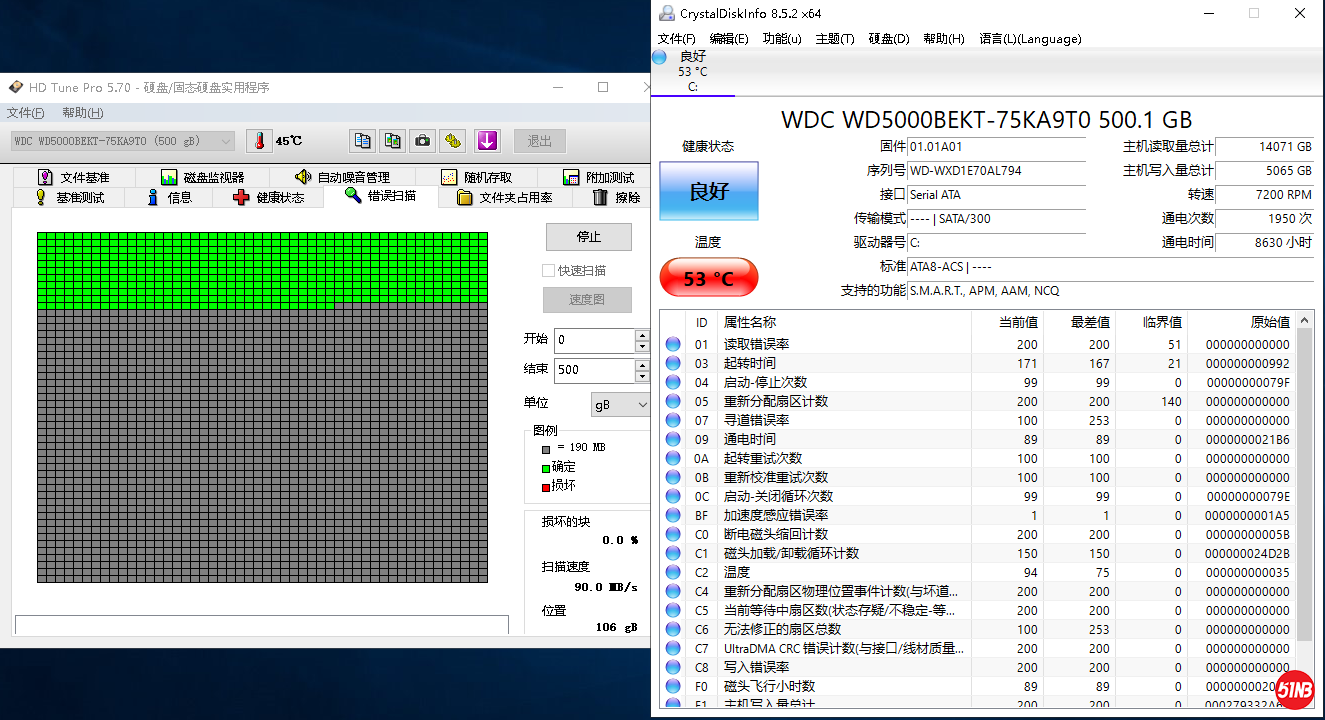Open the 功能(u) menu in CrystalDiskInfo
This screenshot has height=720, width=1325.
tap(781, 39)
